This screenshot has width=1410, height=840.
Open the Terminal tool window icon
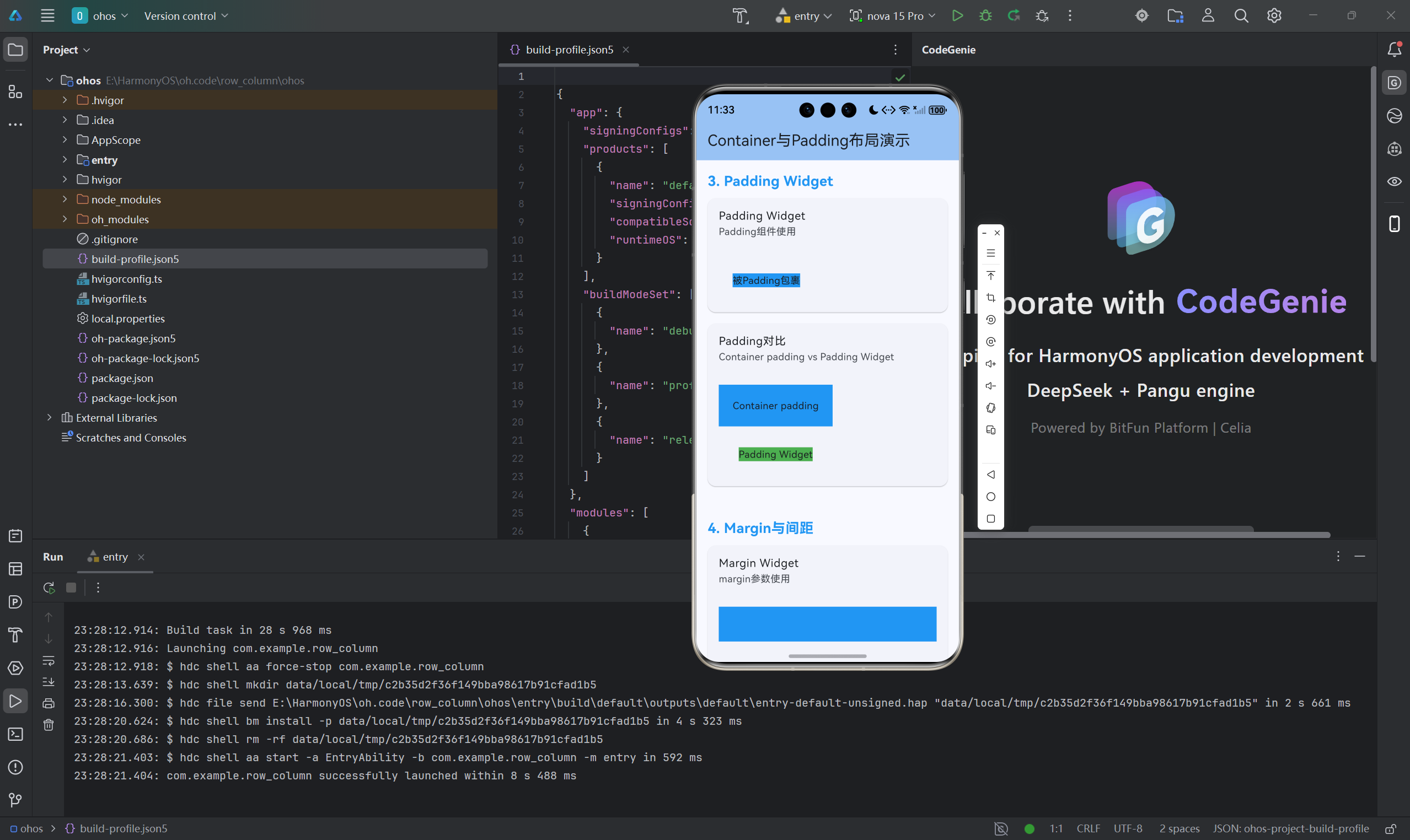click(15, 734)
